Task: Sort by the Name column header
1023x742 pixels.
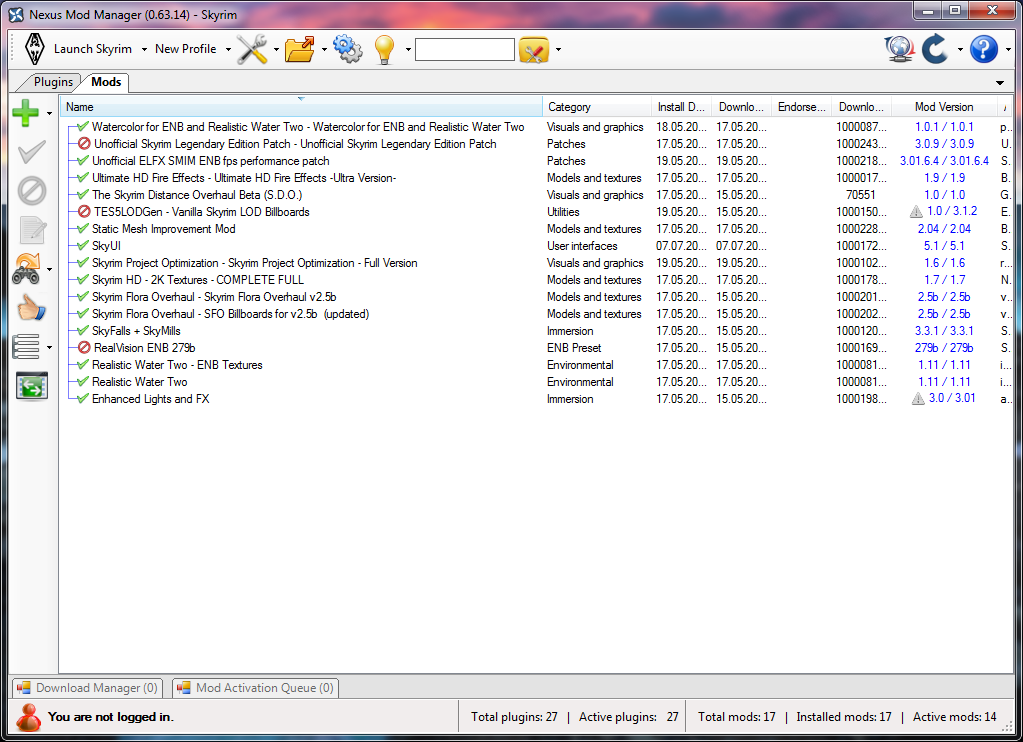Action: tap(301, 107)
